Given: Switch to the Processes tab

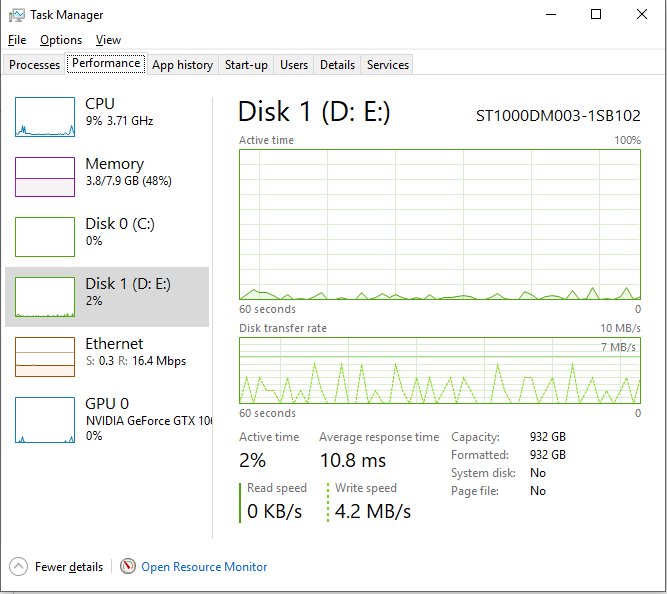Looking at the screenshot, I should click(34, 65).
